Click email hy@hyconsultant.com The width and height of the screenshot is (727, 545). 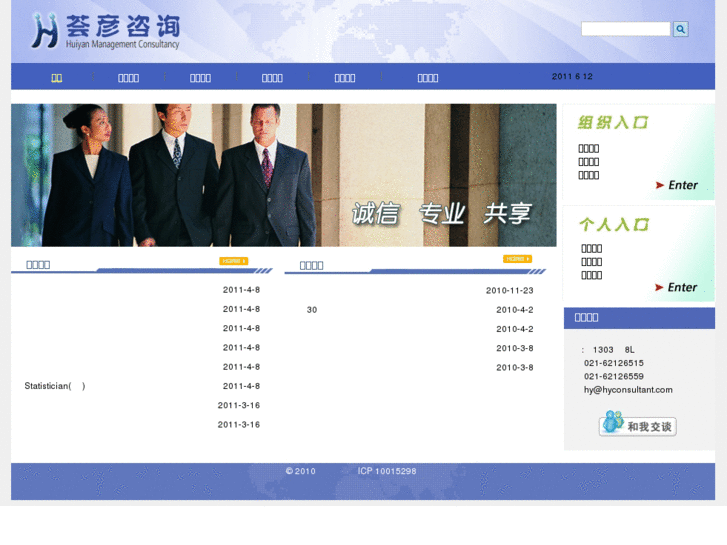[x=628, y=390]
